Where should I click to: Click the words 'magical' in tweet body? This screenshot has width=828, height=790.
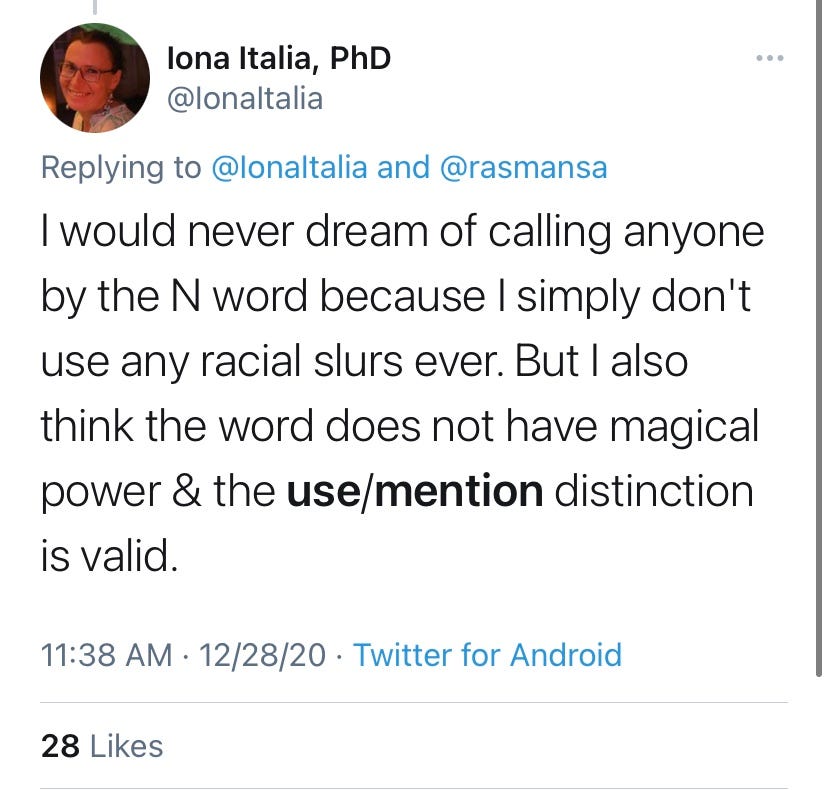tap(684, 427)
